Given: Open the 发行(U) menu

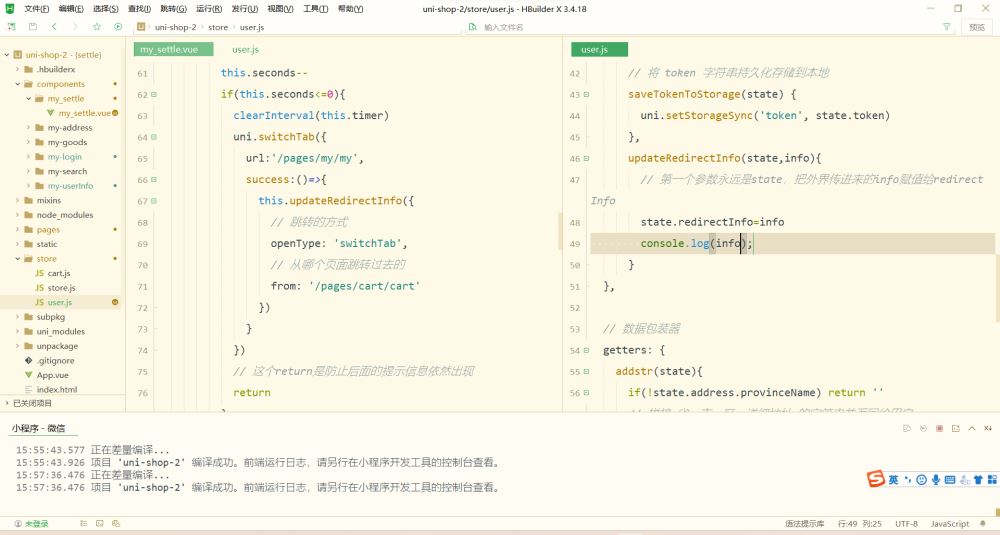Looking at the screenshot, I should (244, 9).
